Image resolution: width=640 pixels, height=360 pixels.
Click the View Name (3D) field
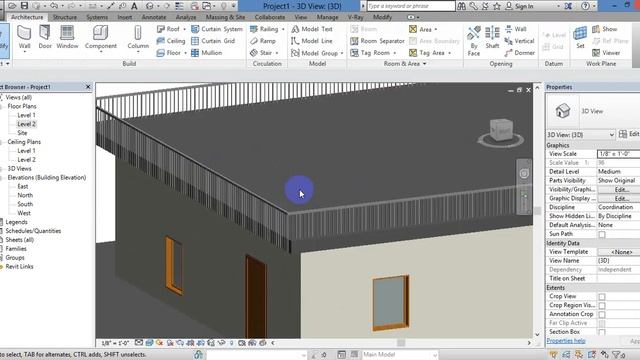tap(618, 261)
